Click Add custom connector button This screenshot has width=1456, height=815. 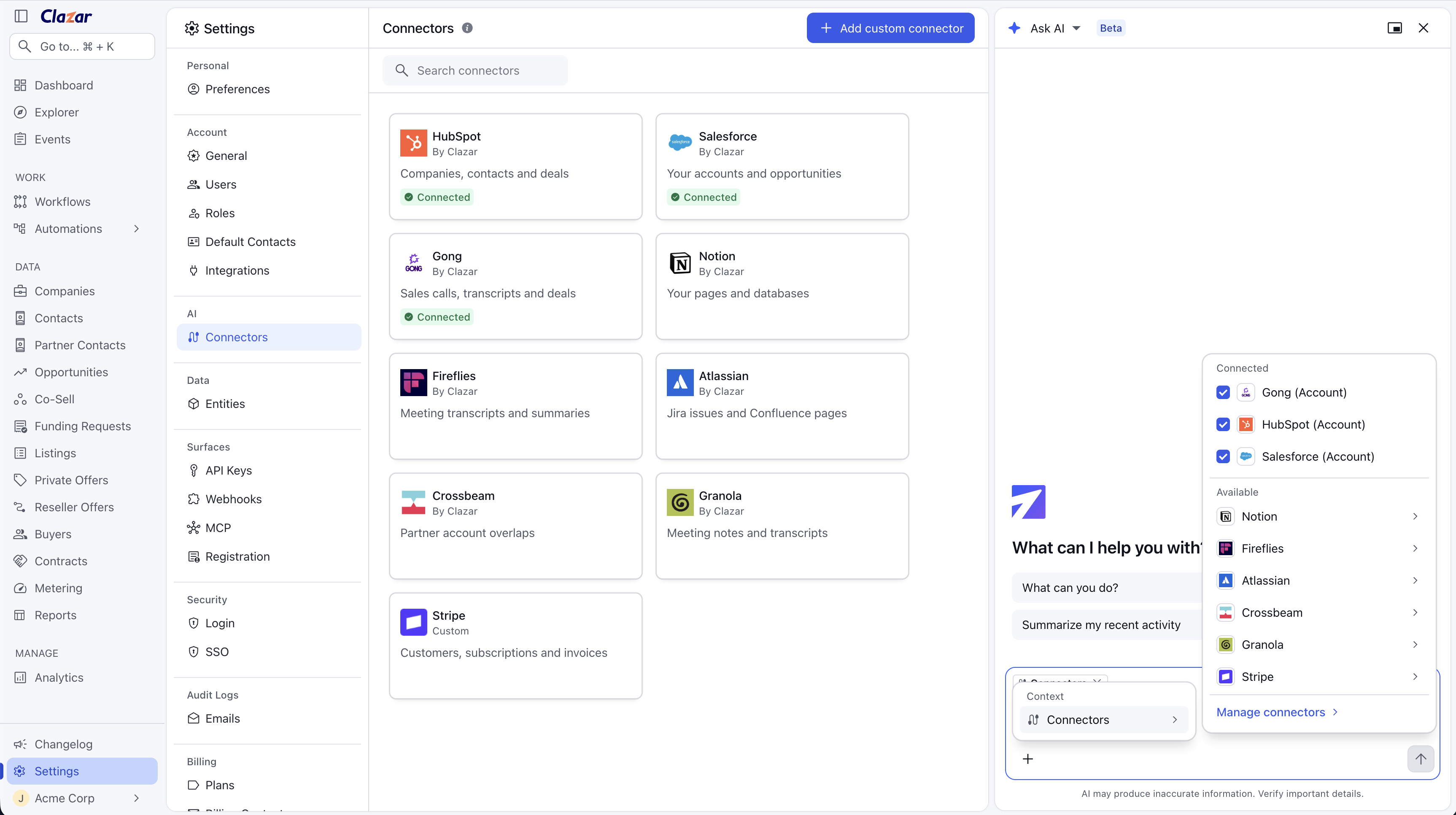point(890,28)
